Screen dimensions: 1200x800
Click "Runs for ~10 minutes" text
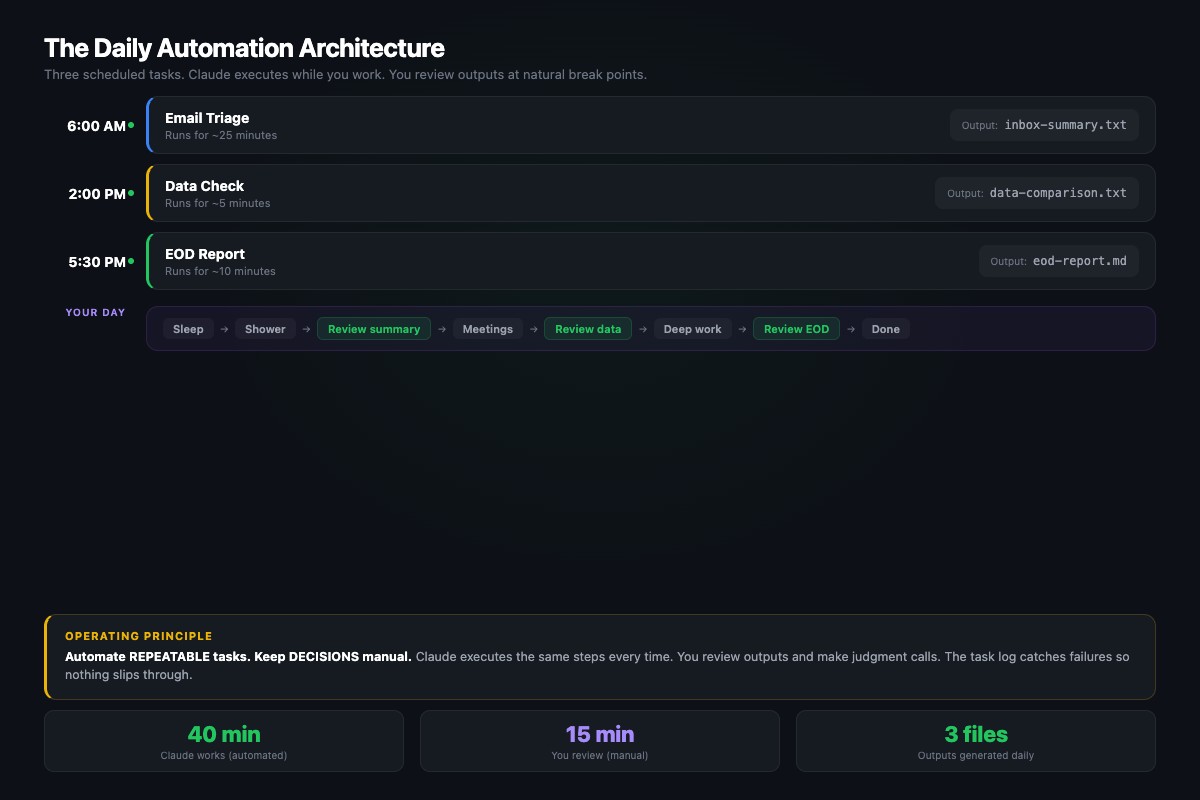220,271
